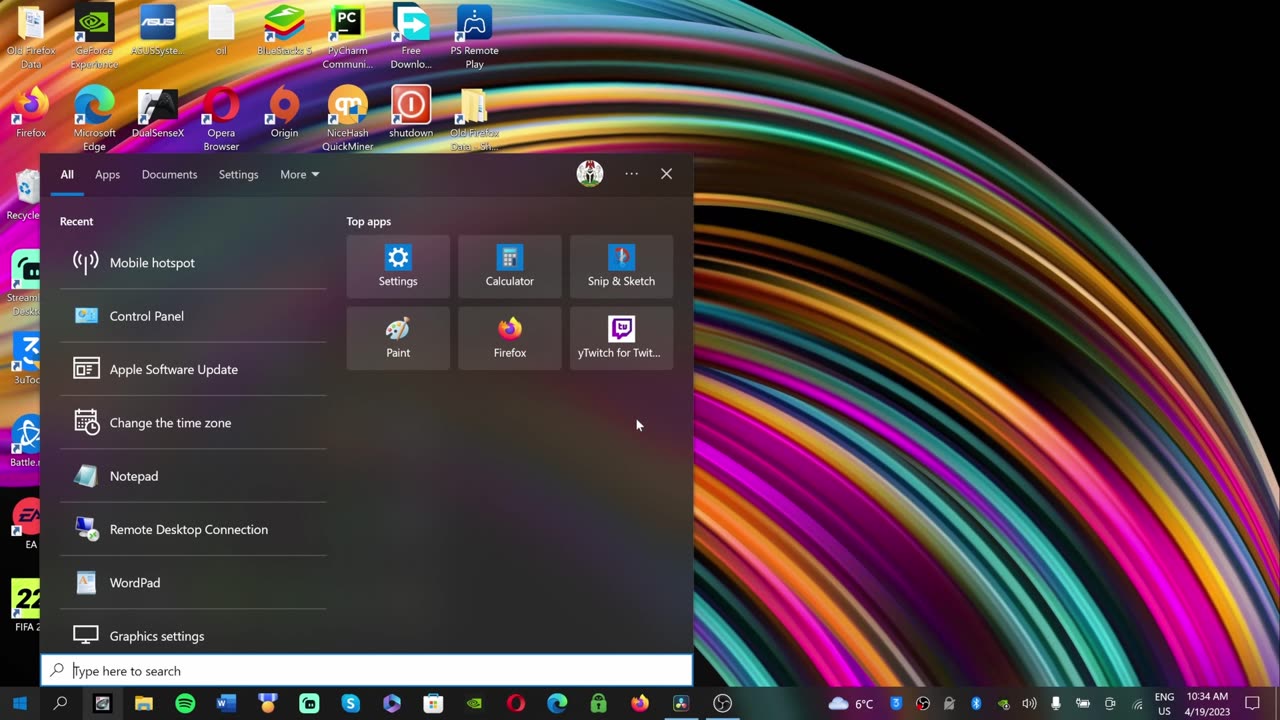Open Control Panel from Recent
This screenshot has width=1280, height=720.
pyautogui.click(x=193, y=316)
